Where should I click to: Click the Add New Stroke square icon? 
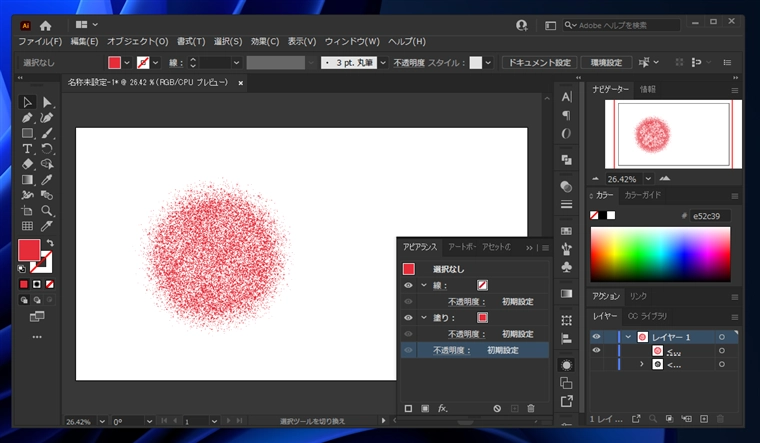408,409
